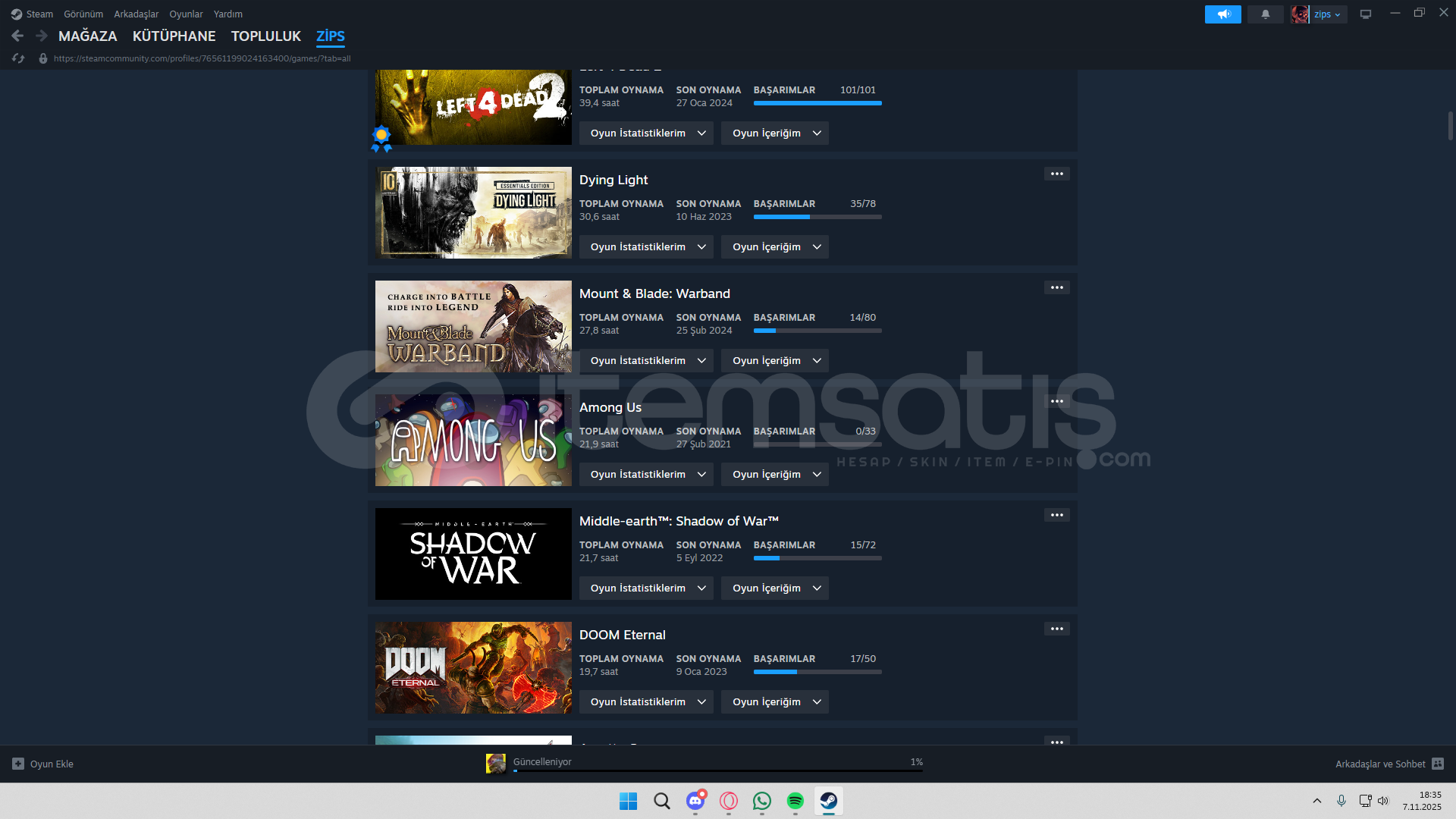Open Friends and Chat grid icon
The height and width of the screenshot is (819, 1456).
click(x=1438, y=764)
